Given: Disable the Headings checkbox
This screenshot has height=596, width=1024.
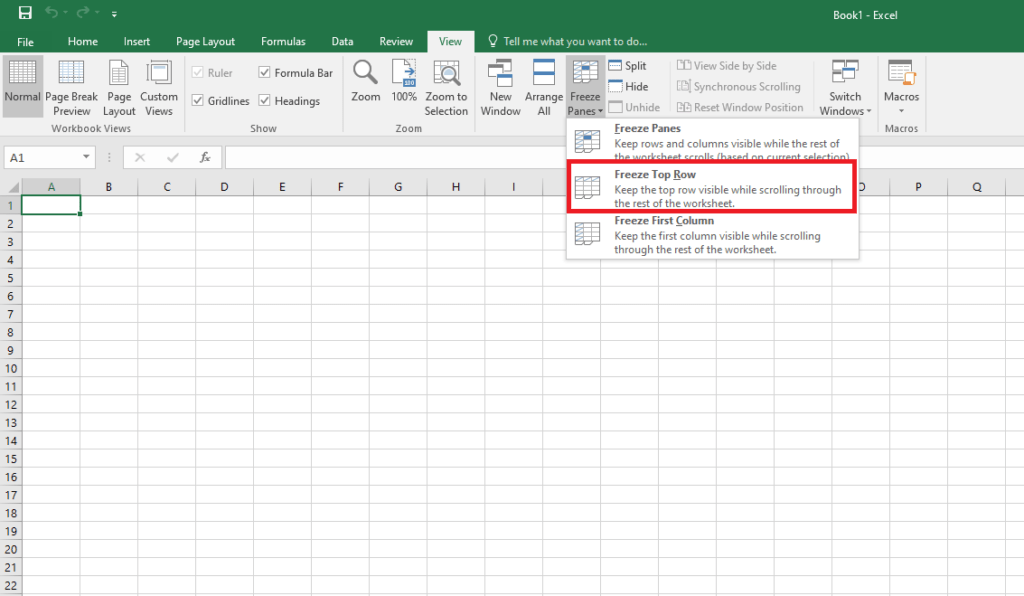Looking at the screenshot, I should pyautogui.click(x=265, y=100).
